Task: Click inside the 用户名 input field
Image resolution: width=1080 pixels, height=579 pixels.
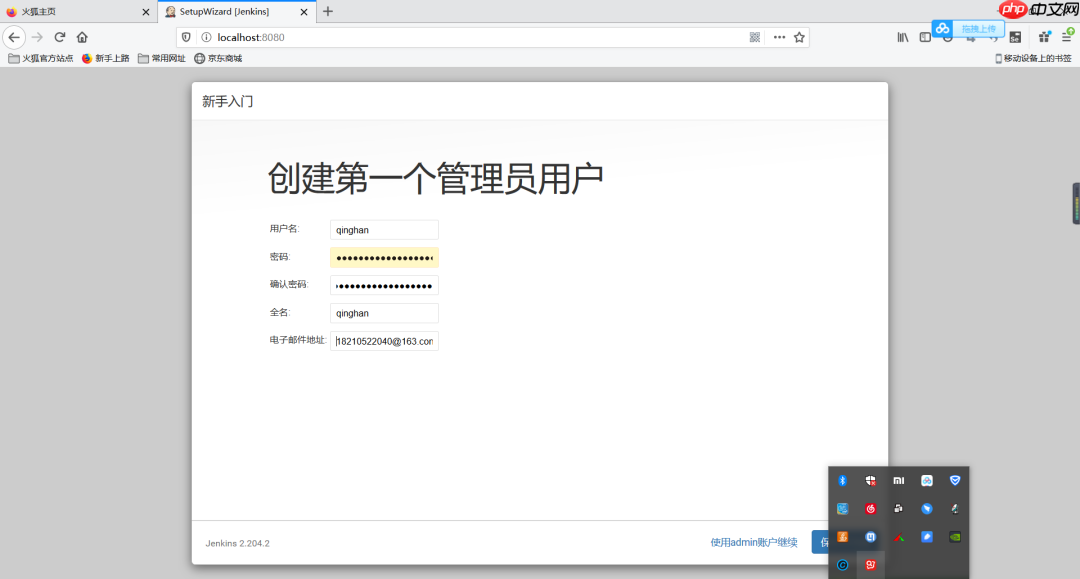Action: pos(384,229)
